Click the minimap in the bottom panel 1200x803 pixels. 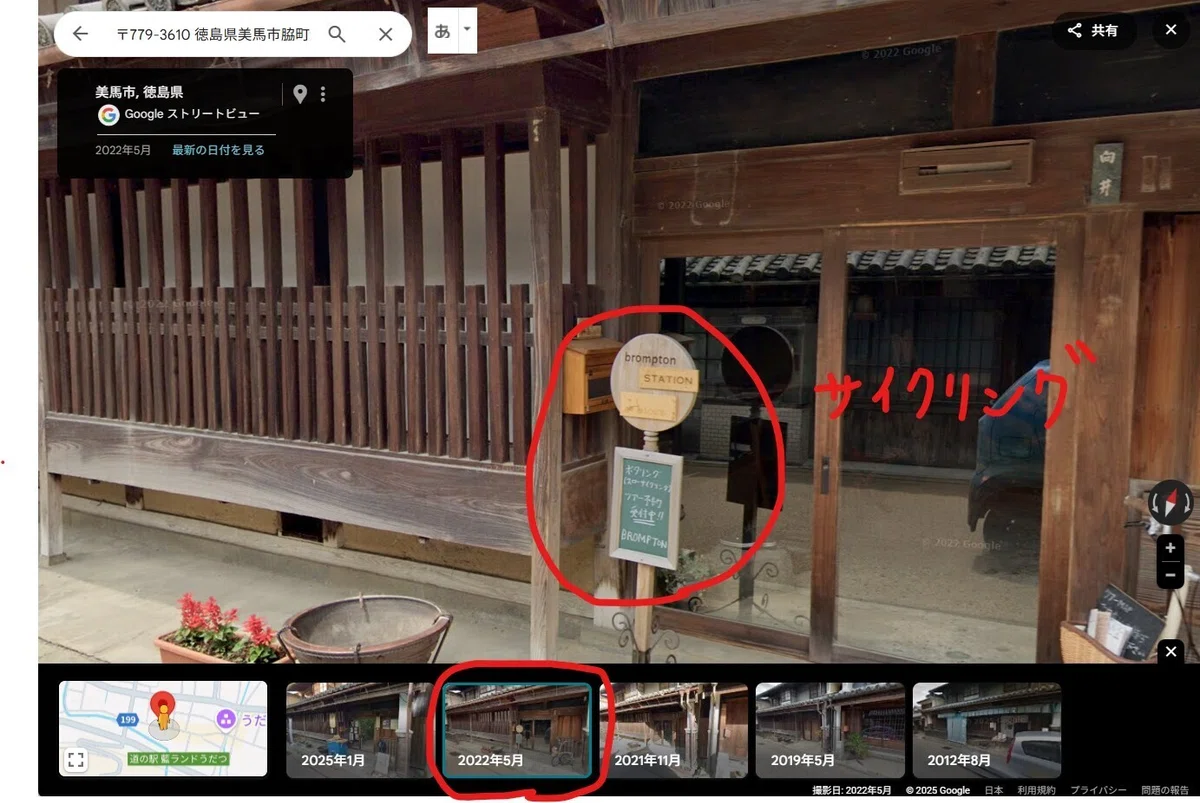pos(163,729)
